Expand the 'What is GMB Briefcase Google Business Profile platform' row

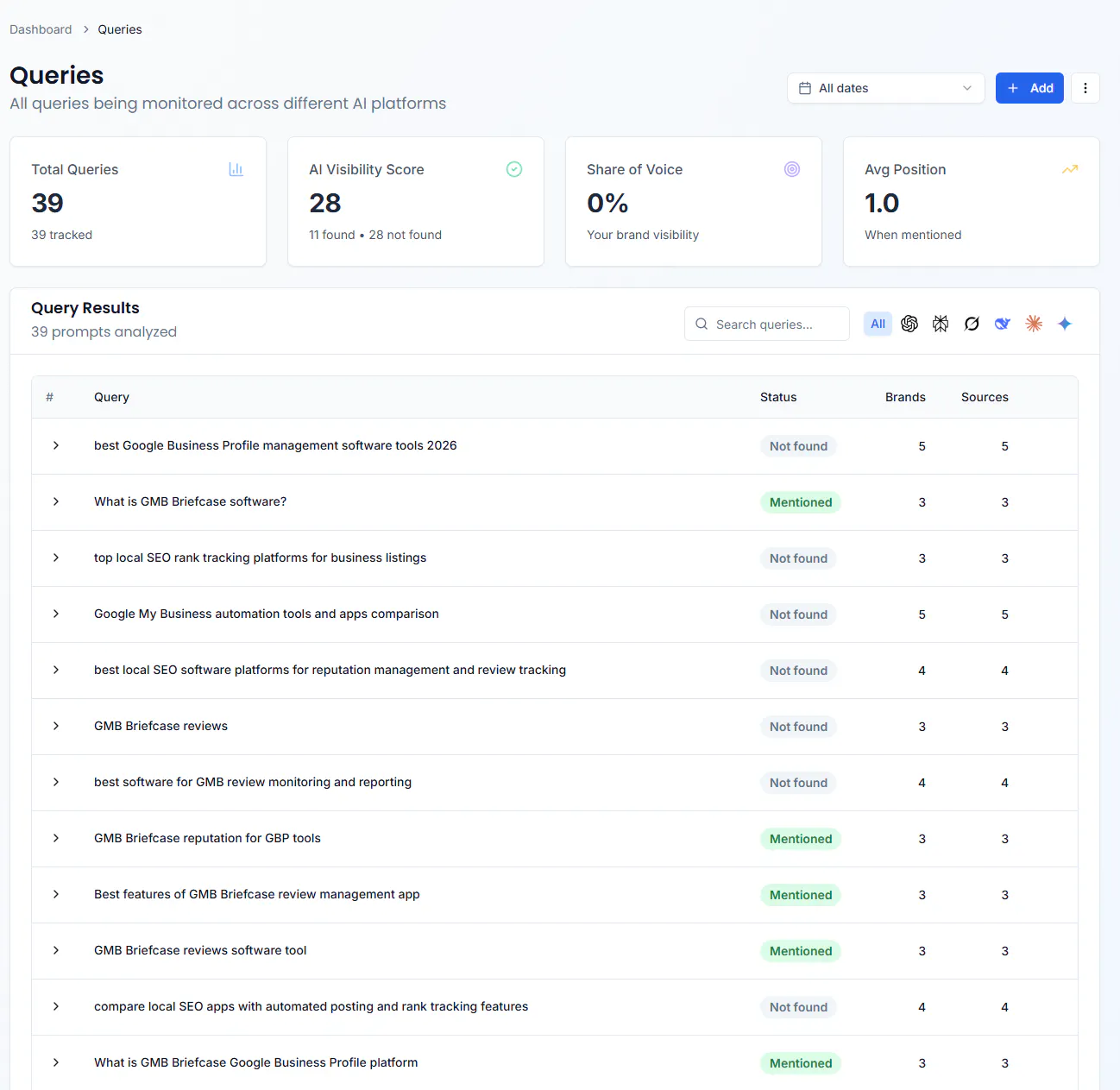coord(56,1062)
